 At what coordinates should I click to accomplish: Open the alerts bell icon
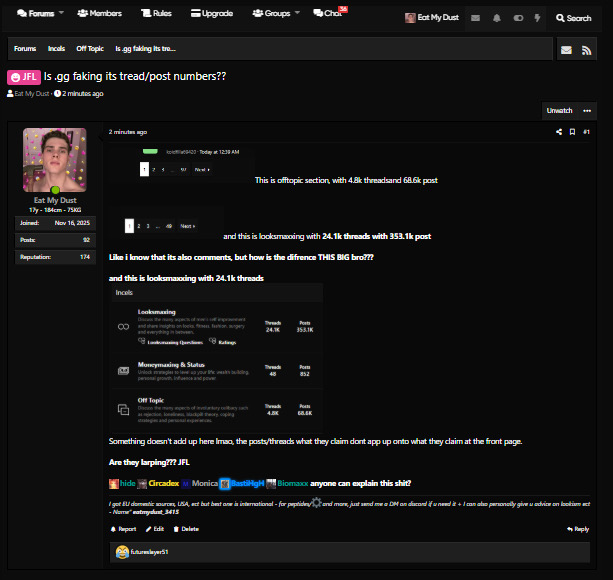(x=497, y=18)
